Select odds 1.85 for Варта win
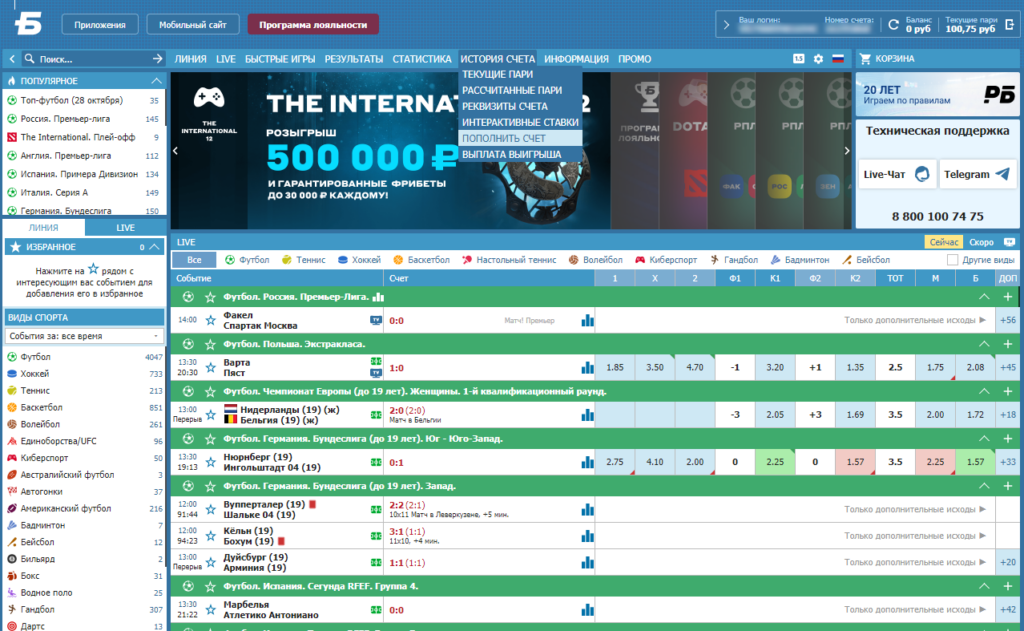The width and height of the screenshot is (1024, 631). pos(615,368)
